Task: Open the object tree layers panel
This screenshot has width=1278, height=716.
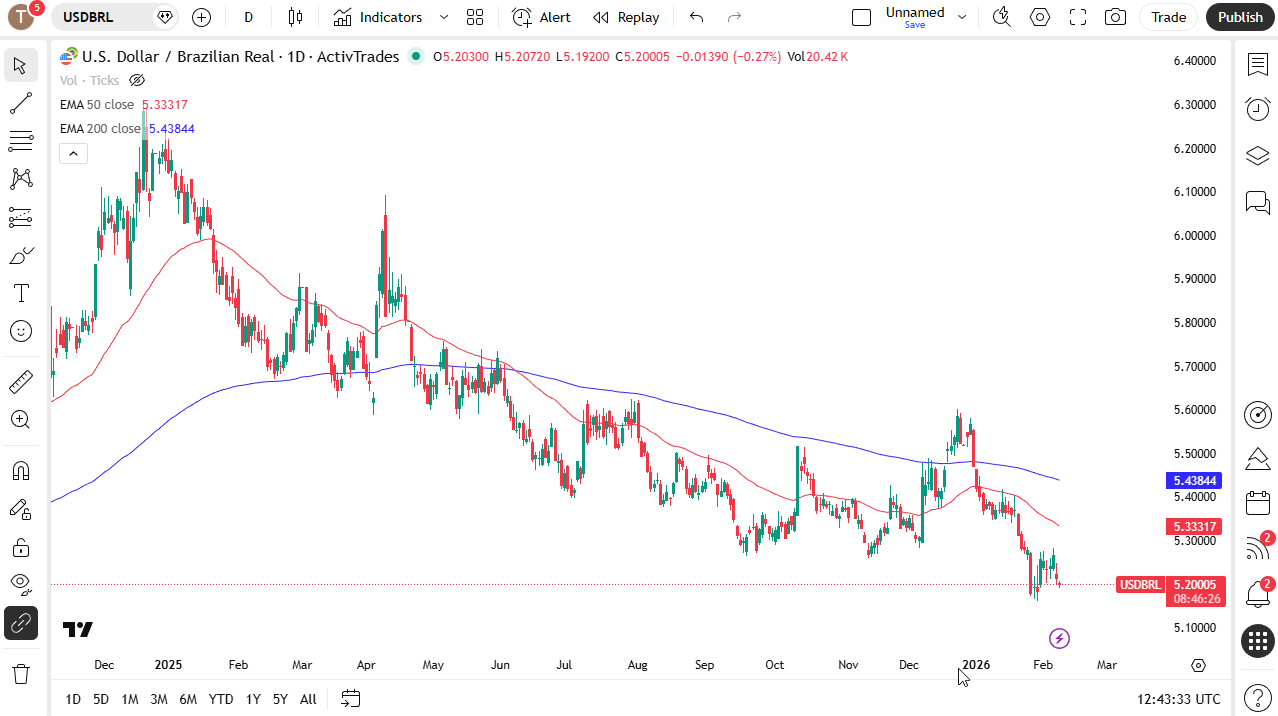Action: click(1257, 156)
